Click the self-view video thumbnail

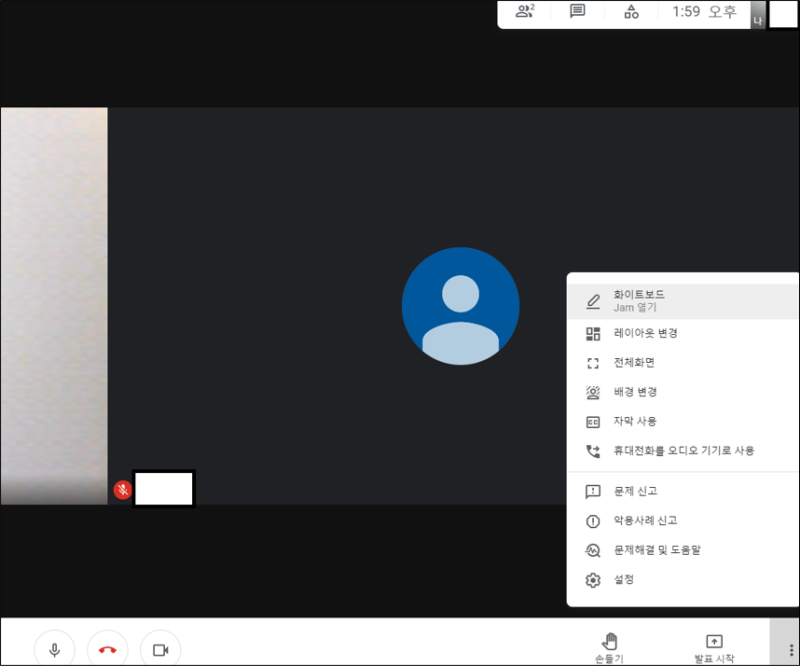pyautogui.click(x=54, y=306)
